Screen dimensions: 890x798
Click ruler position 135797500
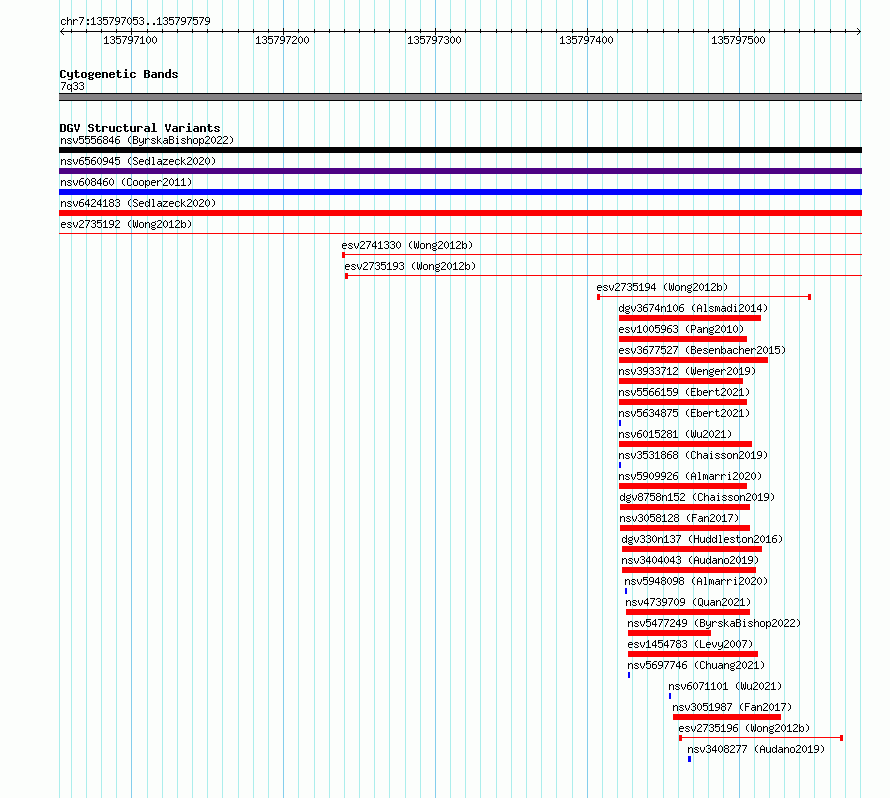738,40
